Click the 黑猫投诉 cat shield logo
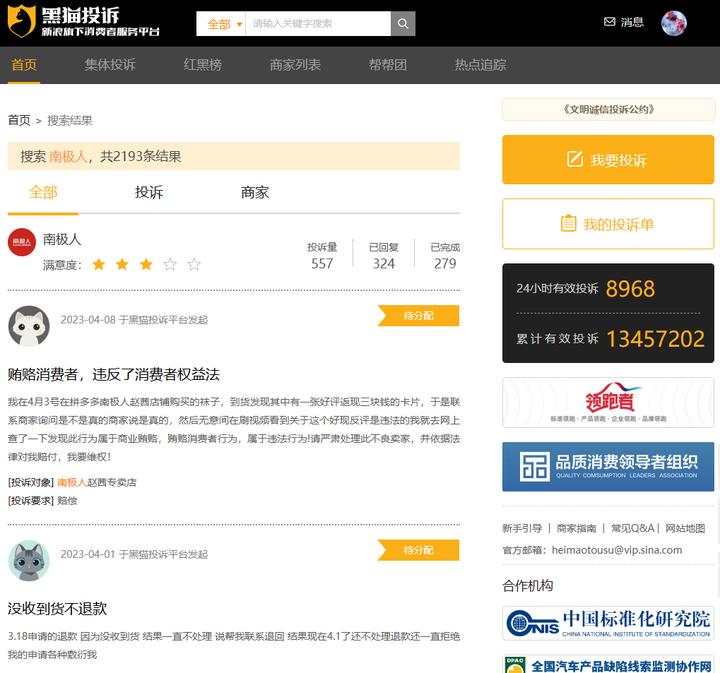This screenshot has height=673, width=720. 22,21
